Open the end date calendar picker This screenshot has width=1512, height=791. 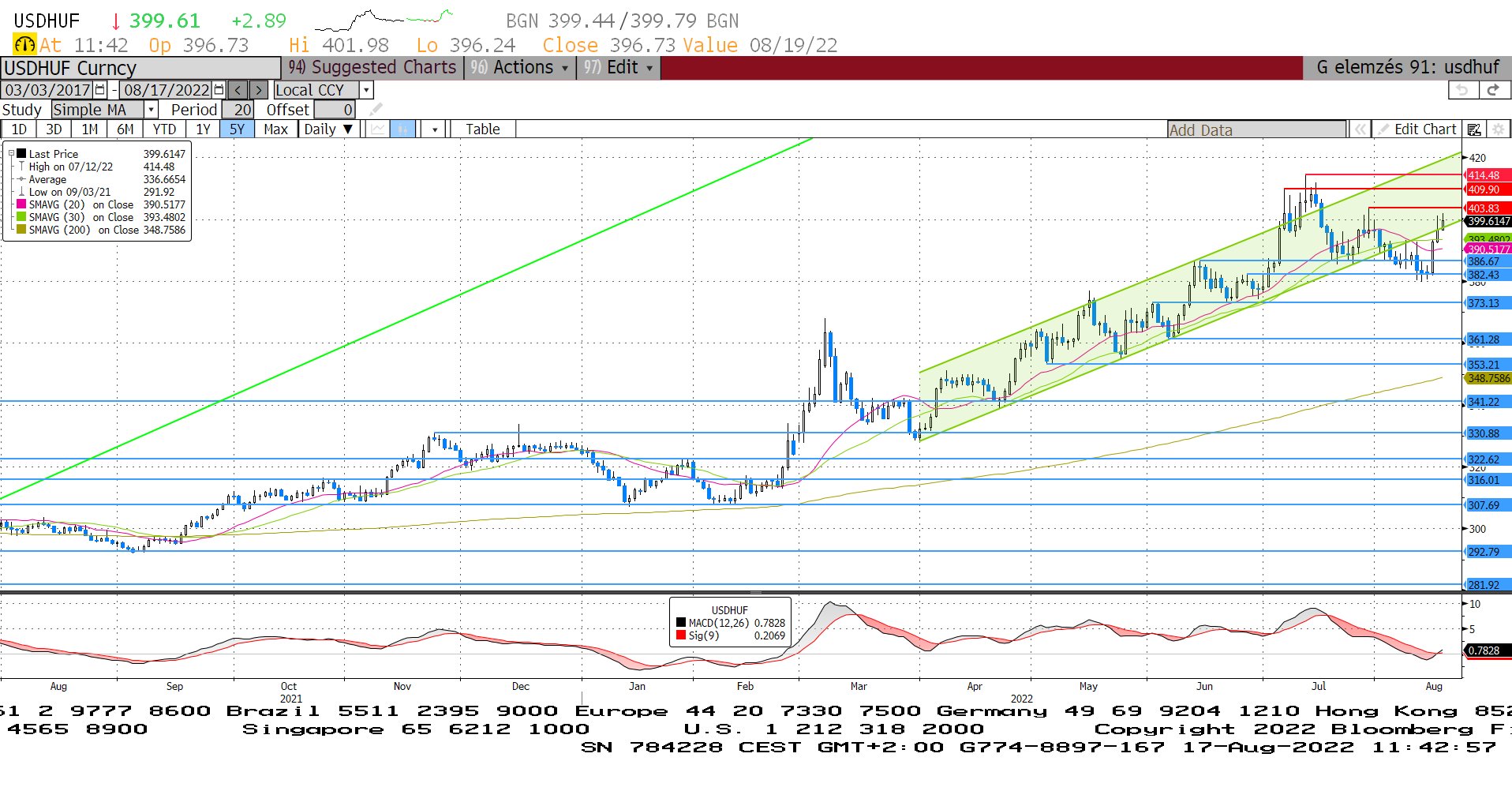219,90
